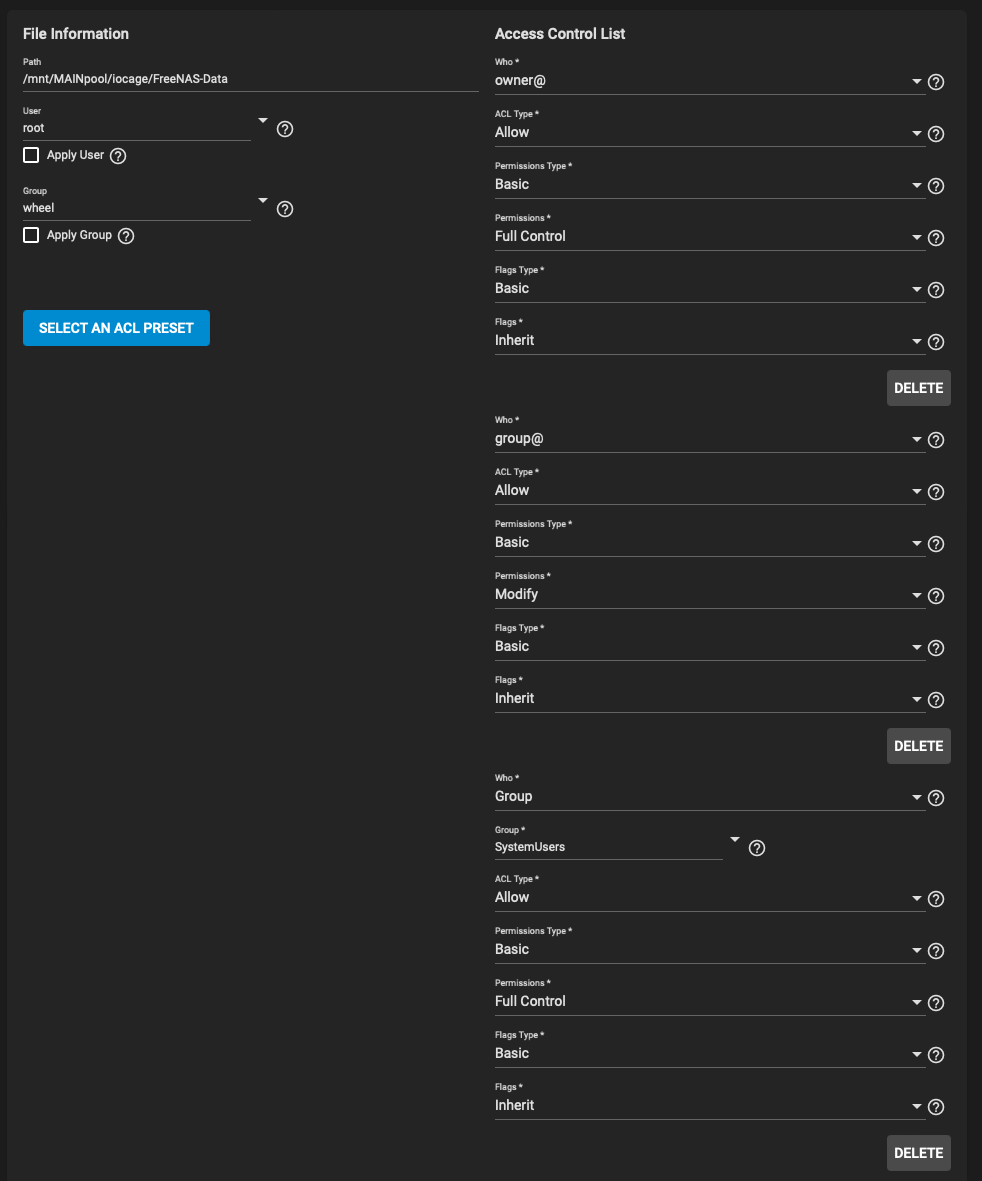Delete the owner@ ACL entry
982x1181 pixels.
click(919, 388)
